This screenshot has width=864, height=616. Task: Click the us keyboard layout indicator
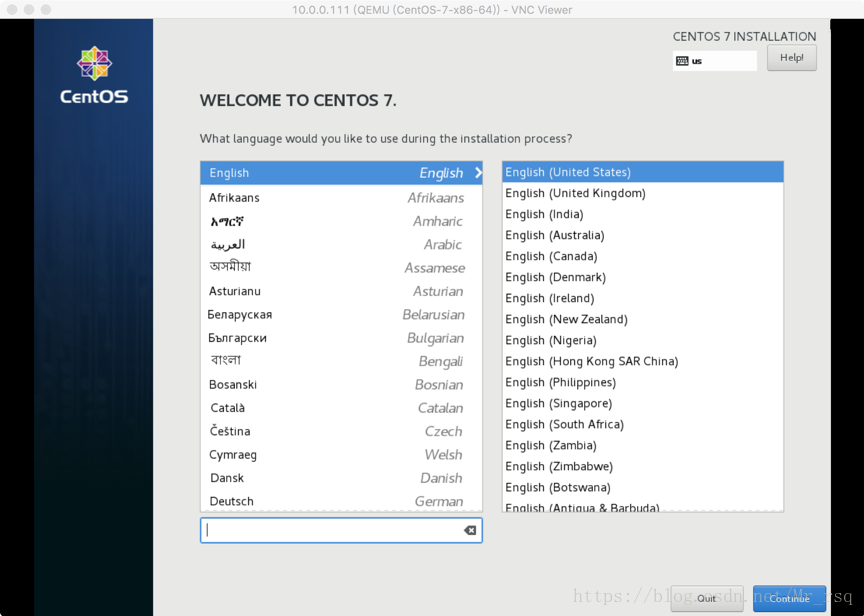click(x=715, y=61)
